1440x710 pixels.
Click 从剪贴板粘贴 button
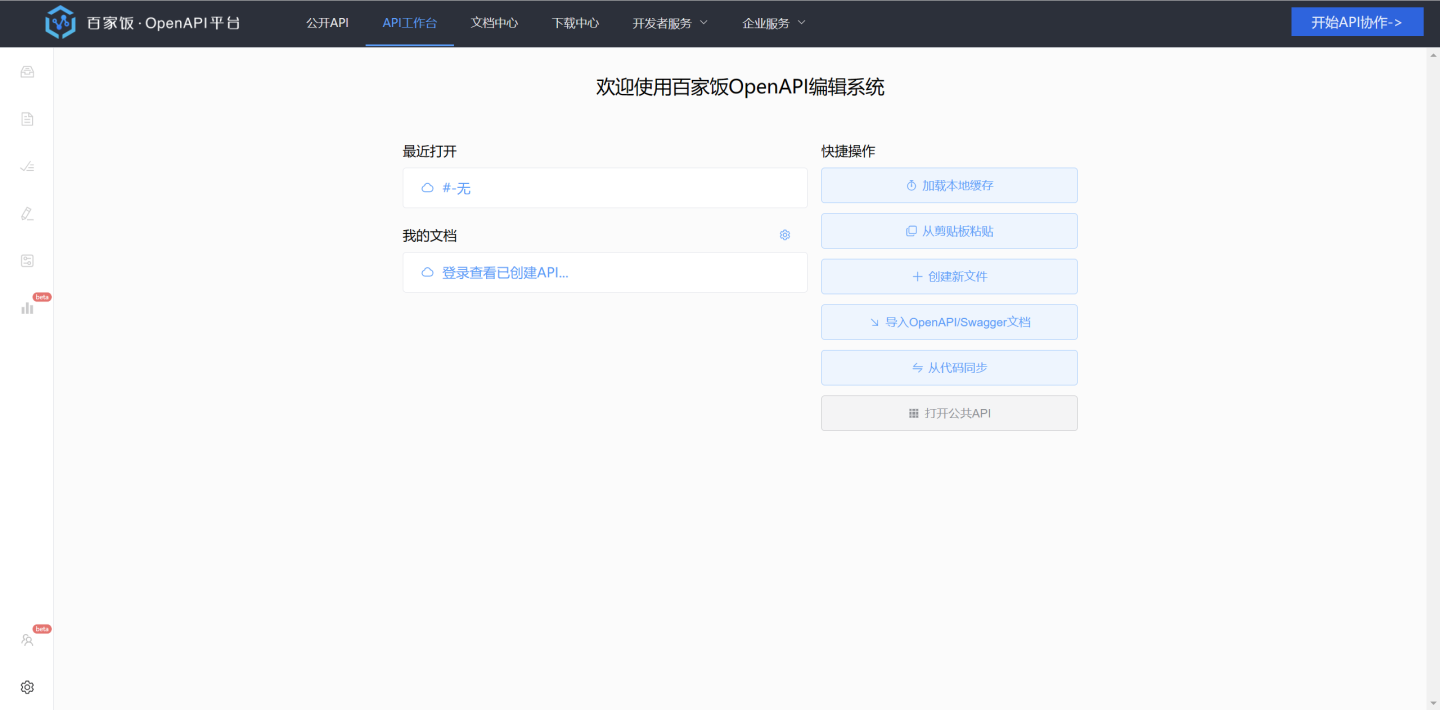[949, 231]
